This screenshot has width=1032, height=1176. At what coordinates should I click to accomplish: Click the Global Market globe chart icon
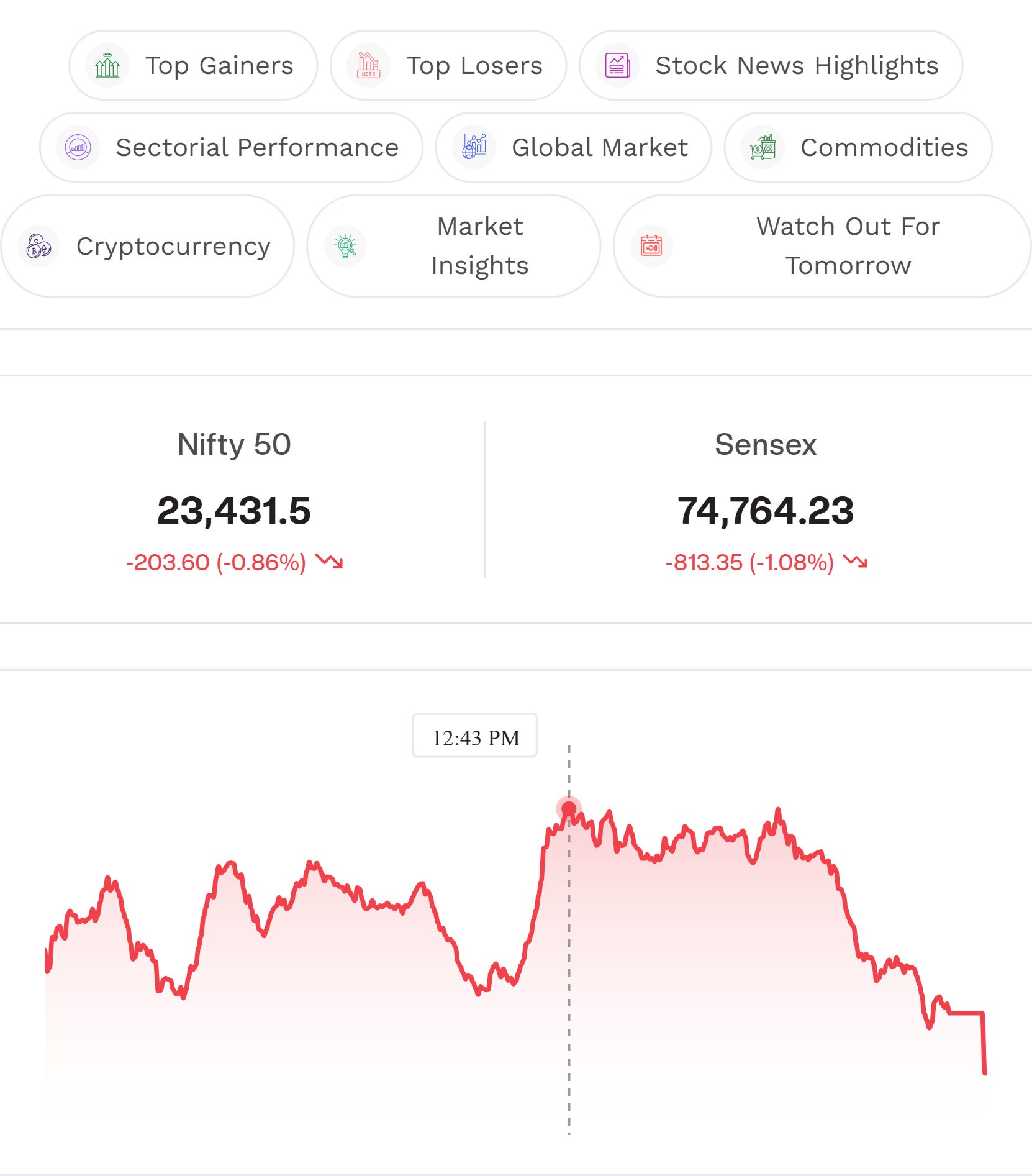[474, 147]
